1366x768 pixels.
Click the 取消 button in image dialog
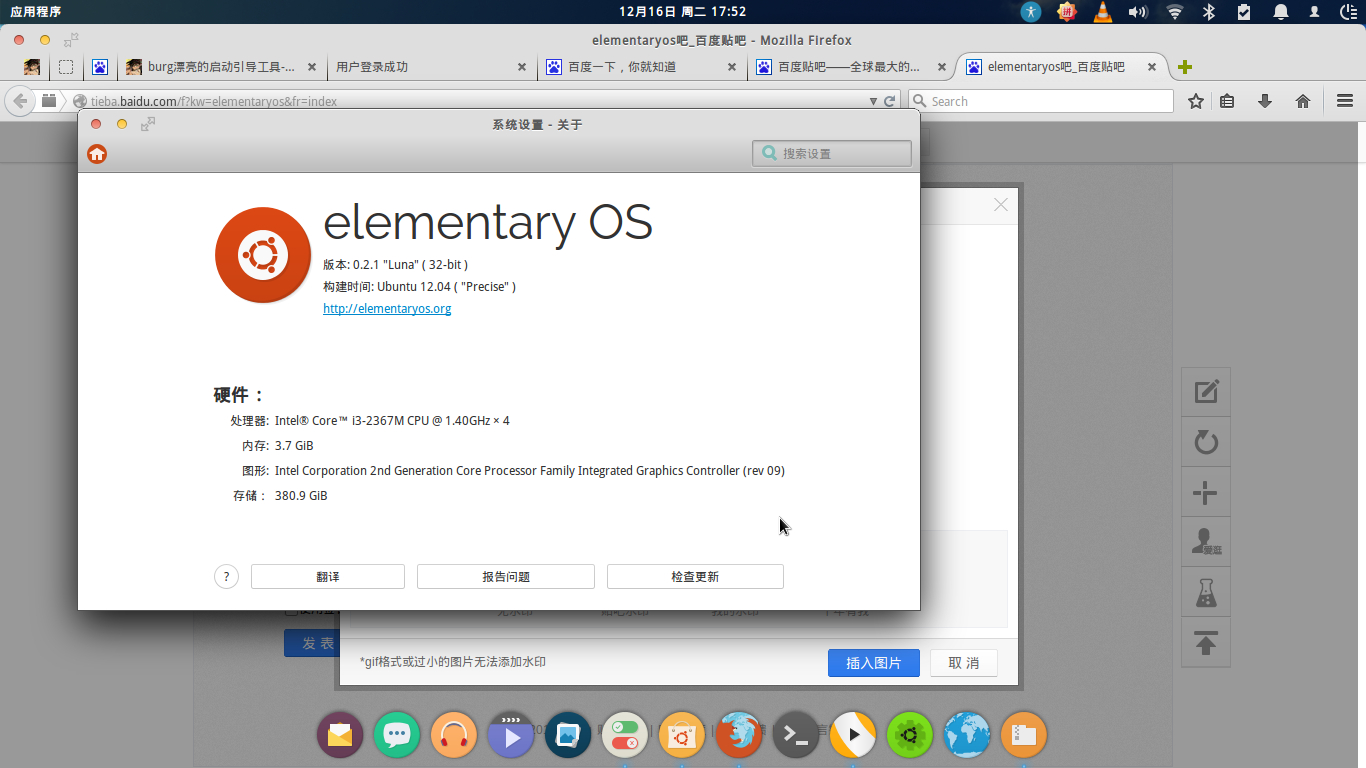coord(964,663)
